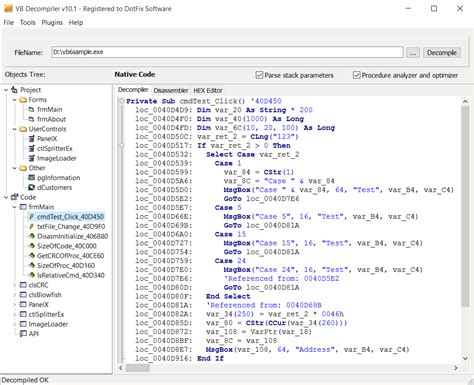
Task: Open the Tools menu
Action: [28, 23]
